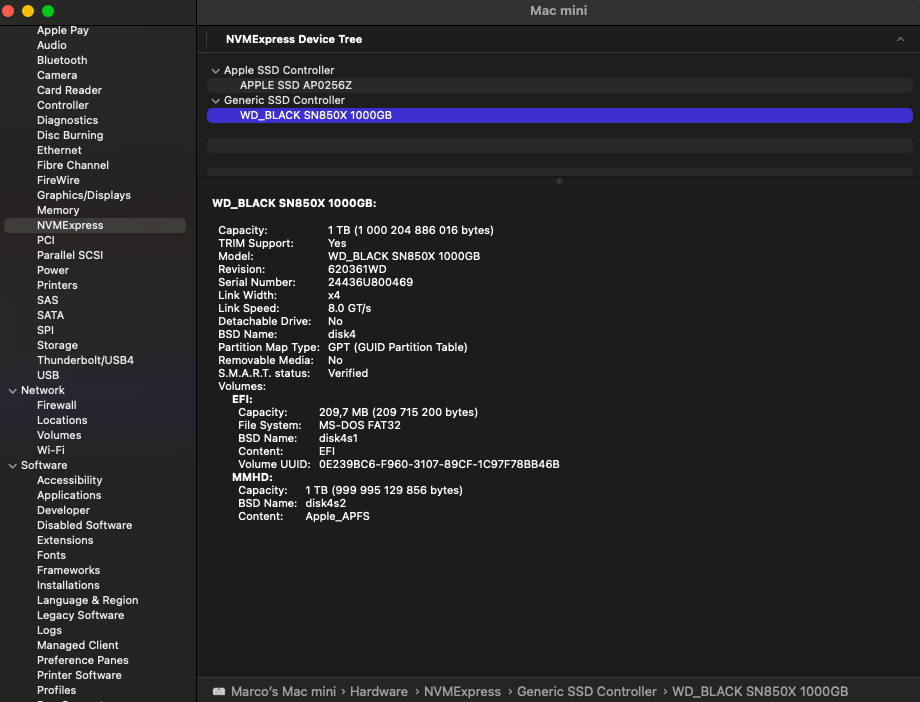Open Language & Region section

pos(87,600)
